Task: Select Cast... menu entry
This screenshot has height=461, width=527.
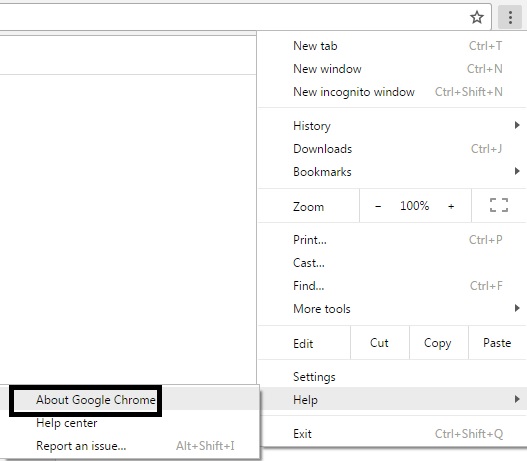Action: 392,263
